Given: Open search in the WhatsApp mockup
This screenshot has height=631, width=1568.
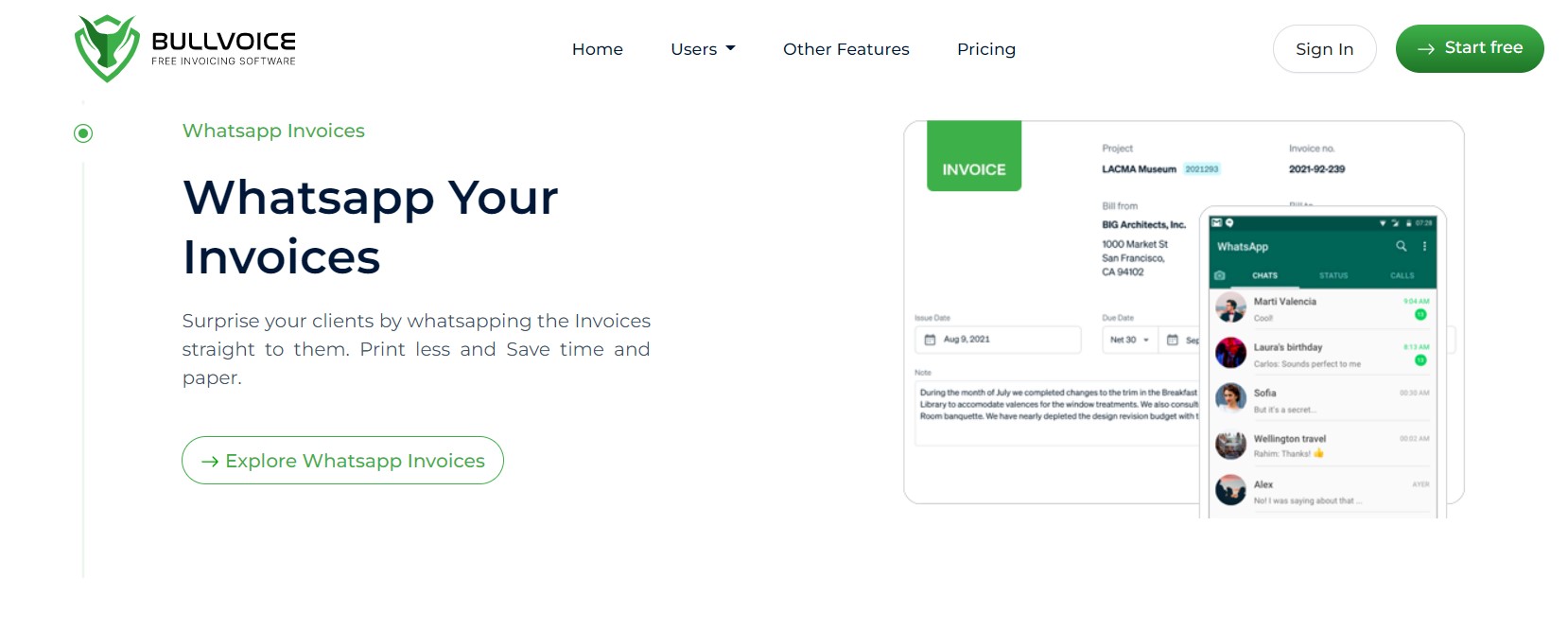Looking at the screenshot, I should pyautogui.click(x=1400, y=246).
